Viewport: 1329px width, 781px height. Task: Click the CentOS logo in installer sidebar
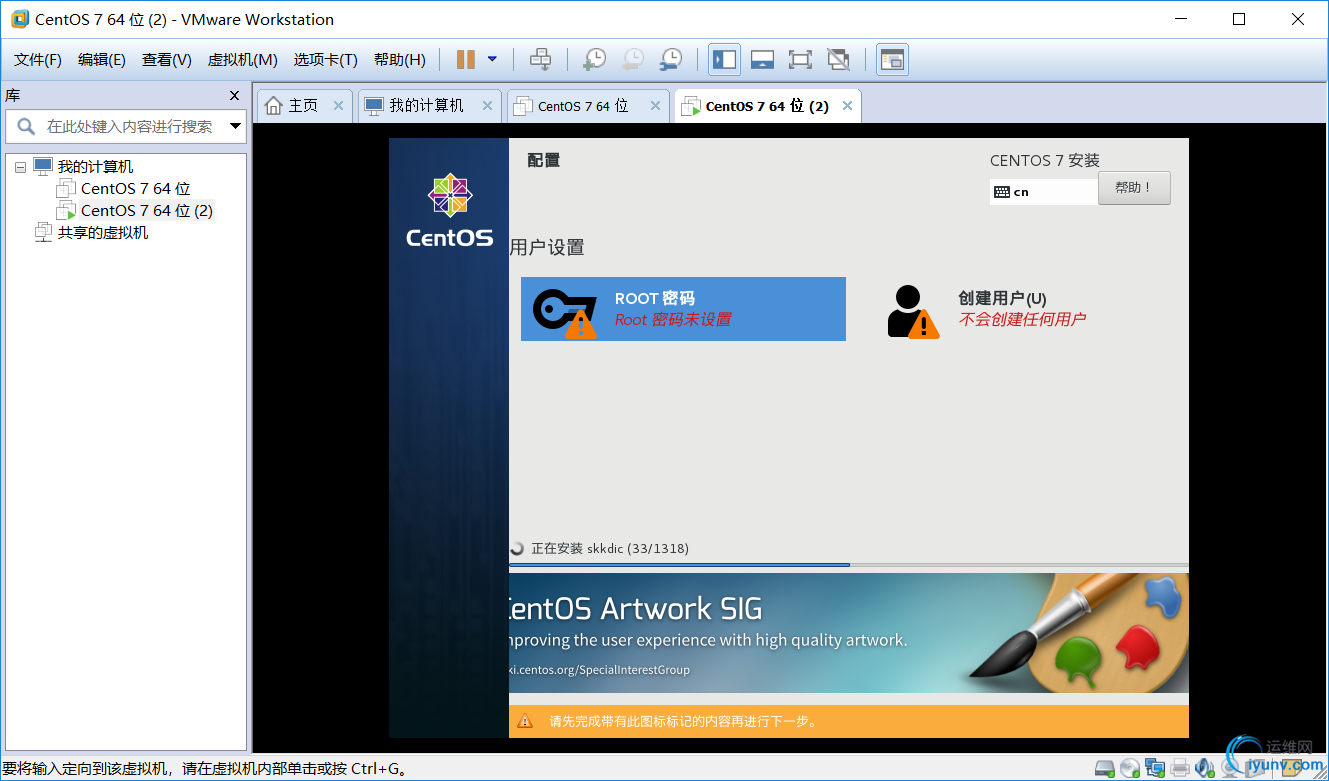click(x=449, y=211)
